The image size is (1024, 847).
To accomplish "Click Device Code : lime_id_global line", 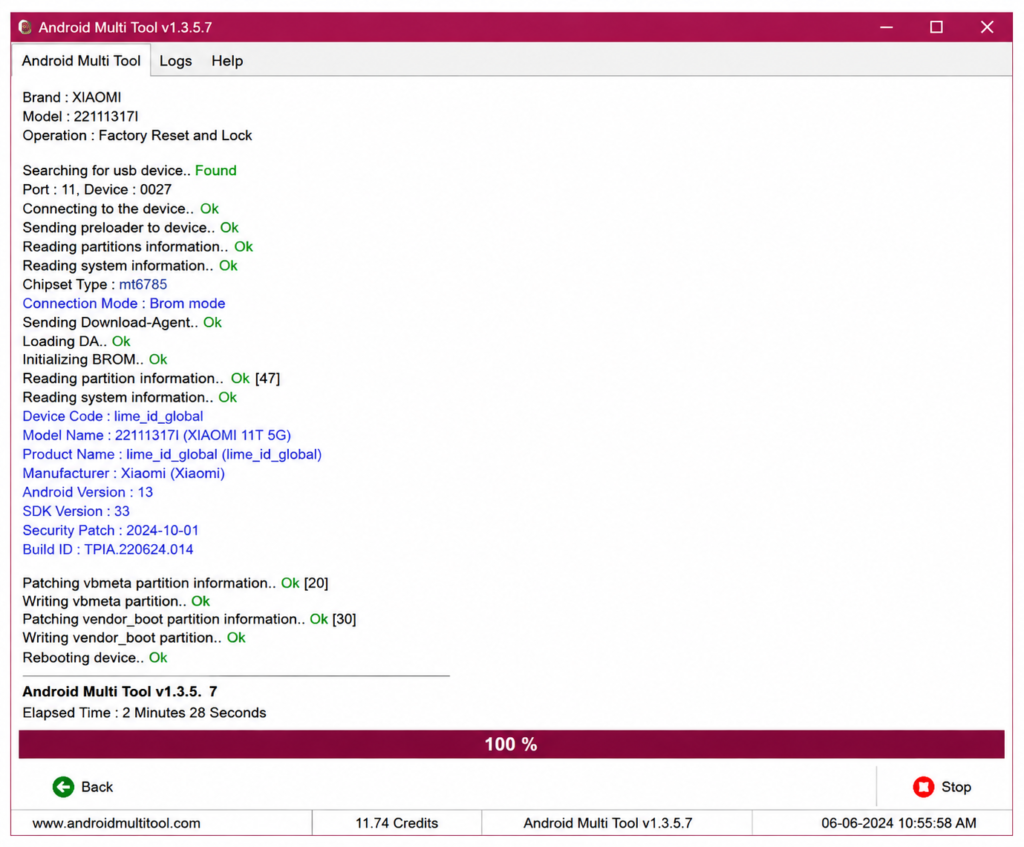I will pyautogui.click(x=112, y=416).
